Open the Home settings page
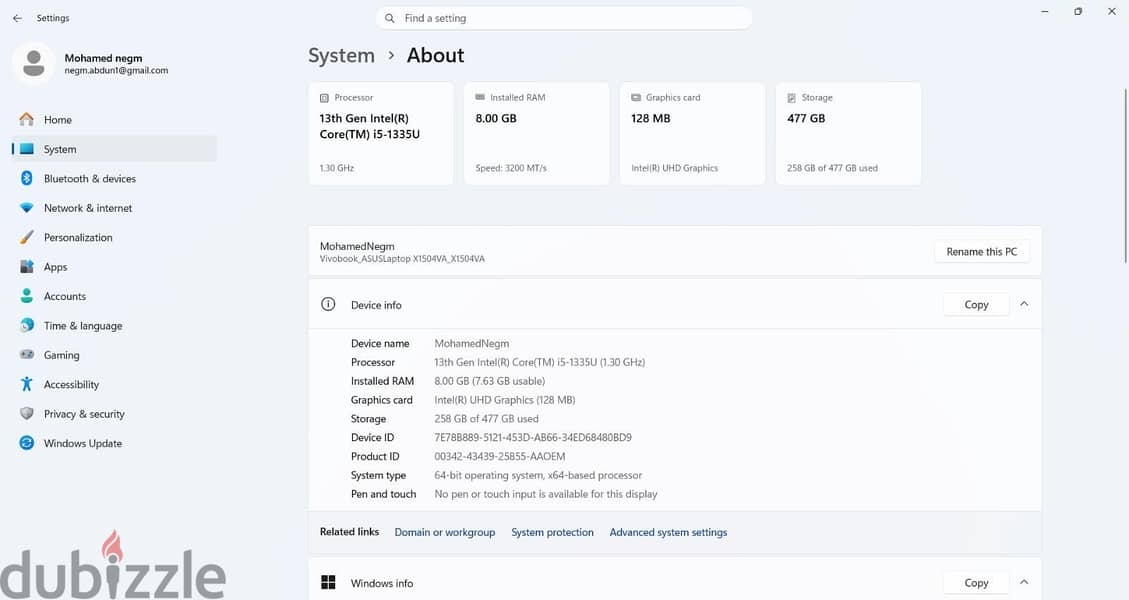Screen dimensions: 1129x600 pos(114,120)
